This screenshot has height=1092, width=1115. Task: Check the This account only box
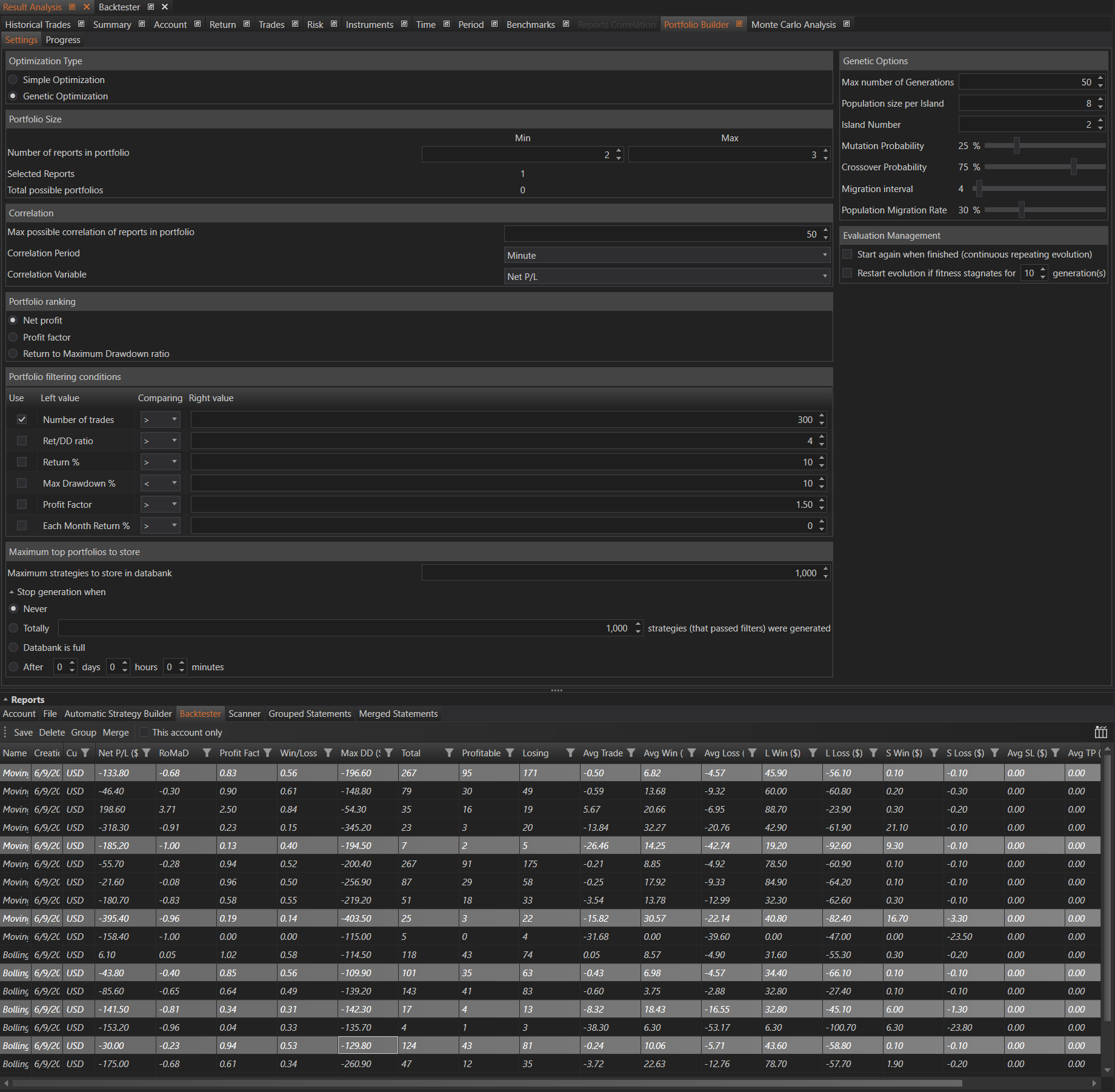(144, 732)
